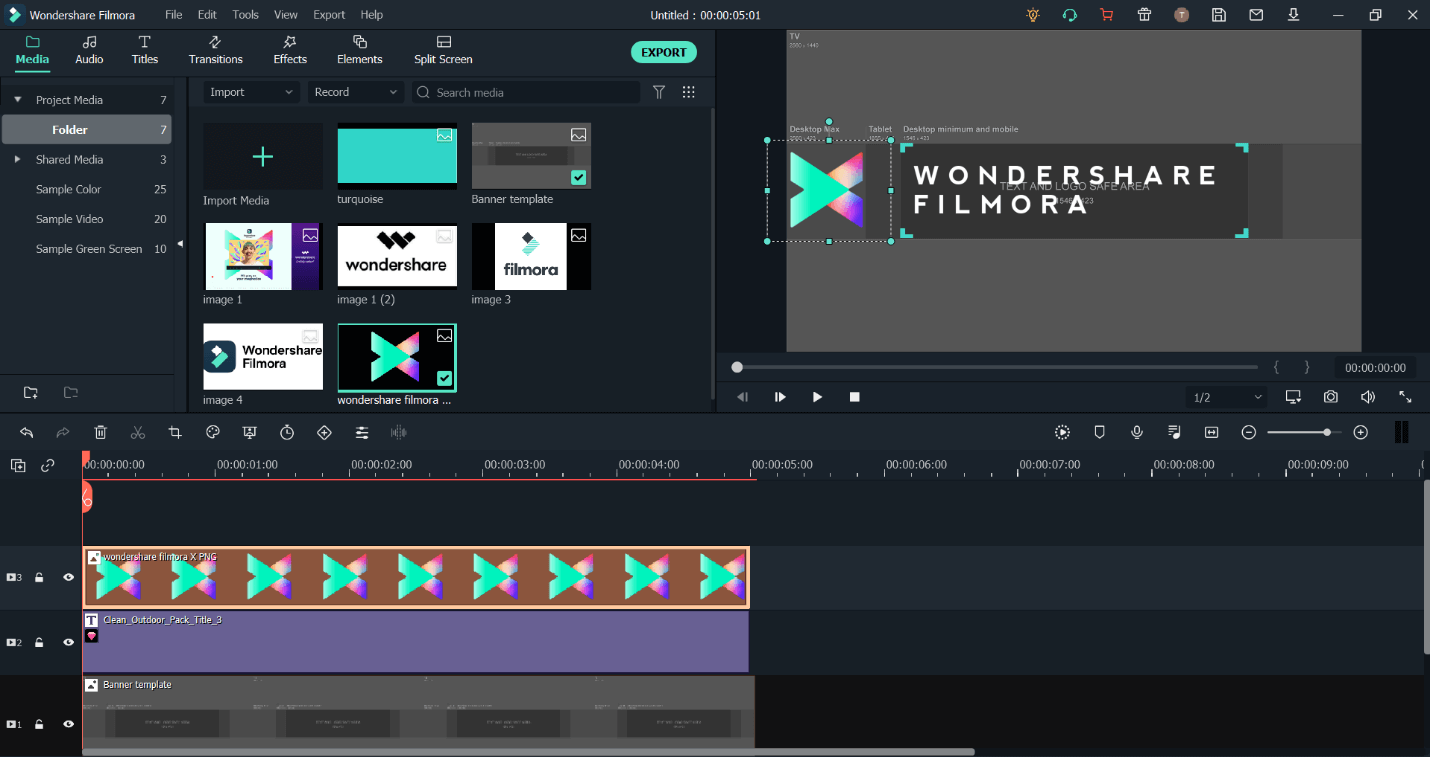Viewport: 1430px width, 757px height.
Task: Open the Tools menu
Action: [245, 15]
